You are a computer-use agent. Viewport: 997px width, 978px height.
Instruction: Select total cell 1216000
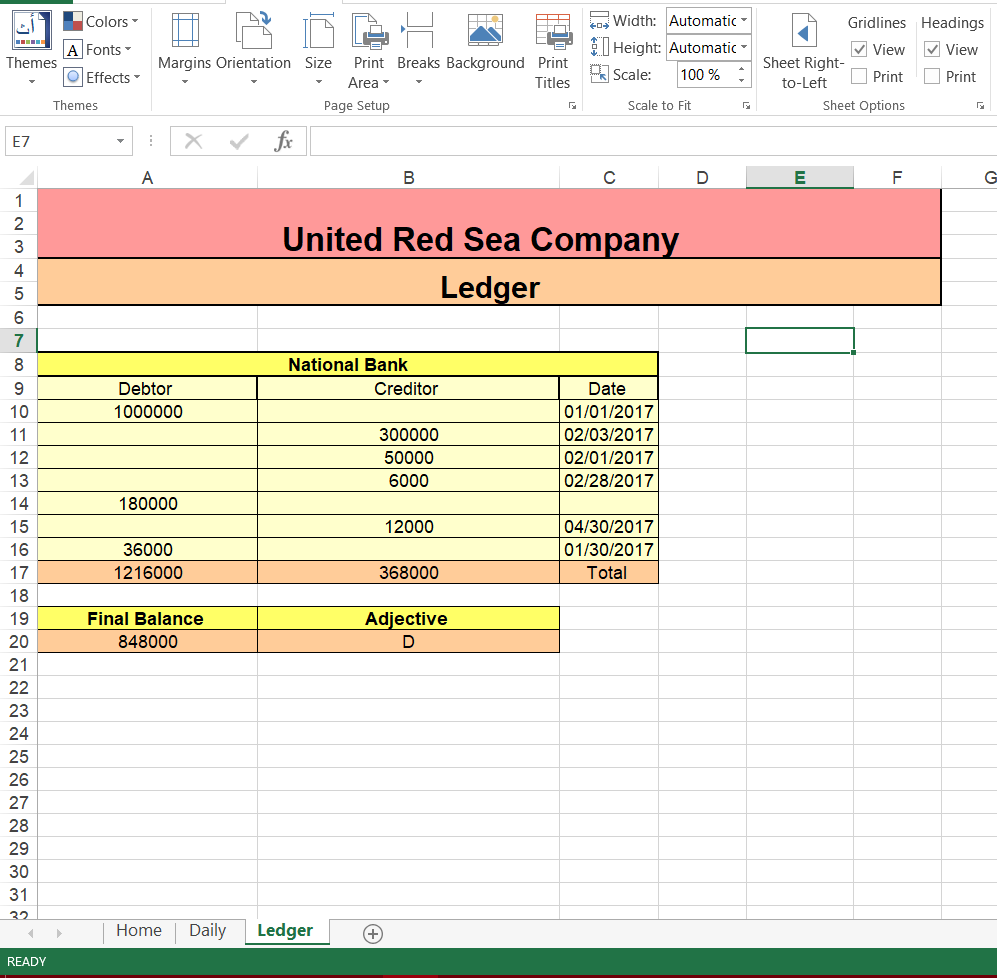(148, 572)
